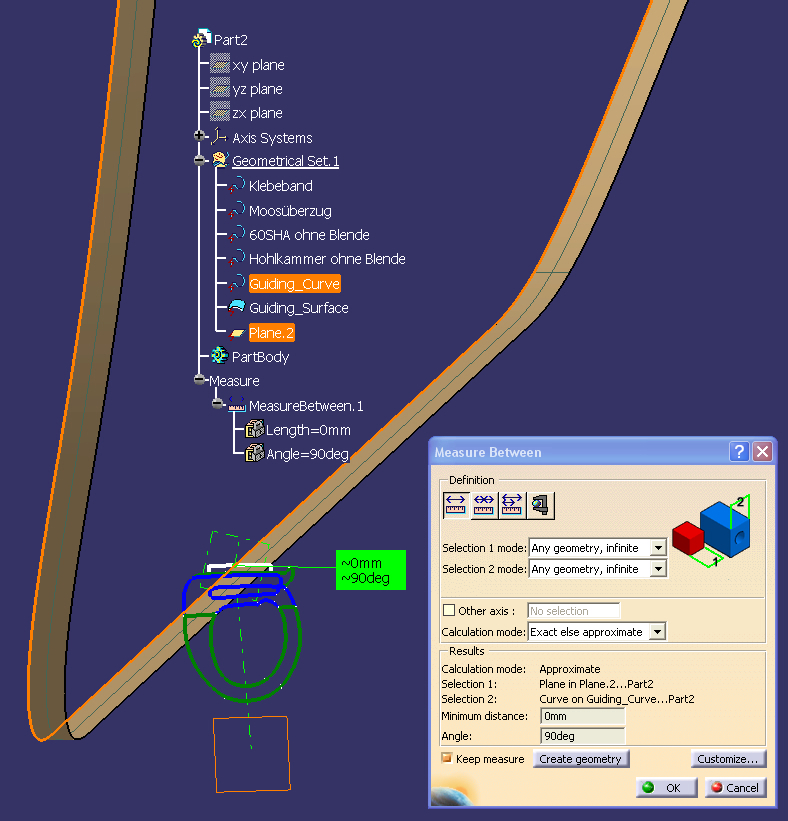The width and height of the screenshot is (788, 821).
Task: Click the Guiding_Curve icon in tree
Action: [237, 283]
